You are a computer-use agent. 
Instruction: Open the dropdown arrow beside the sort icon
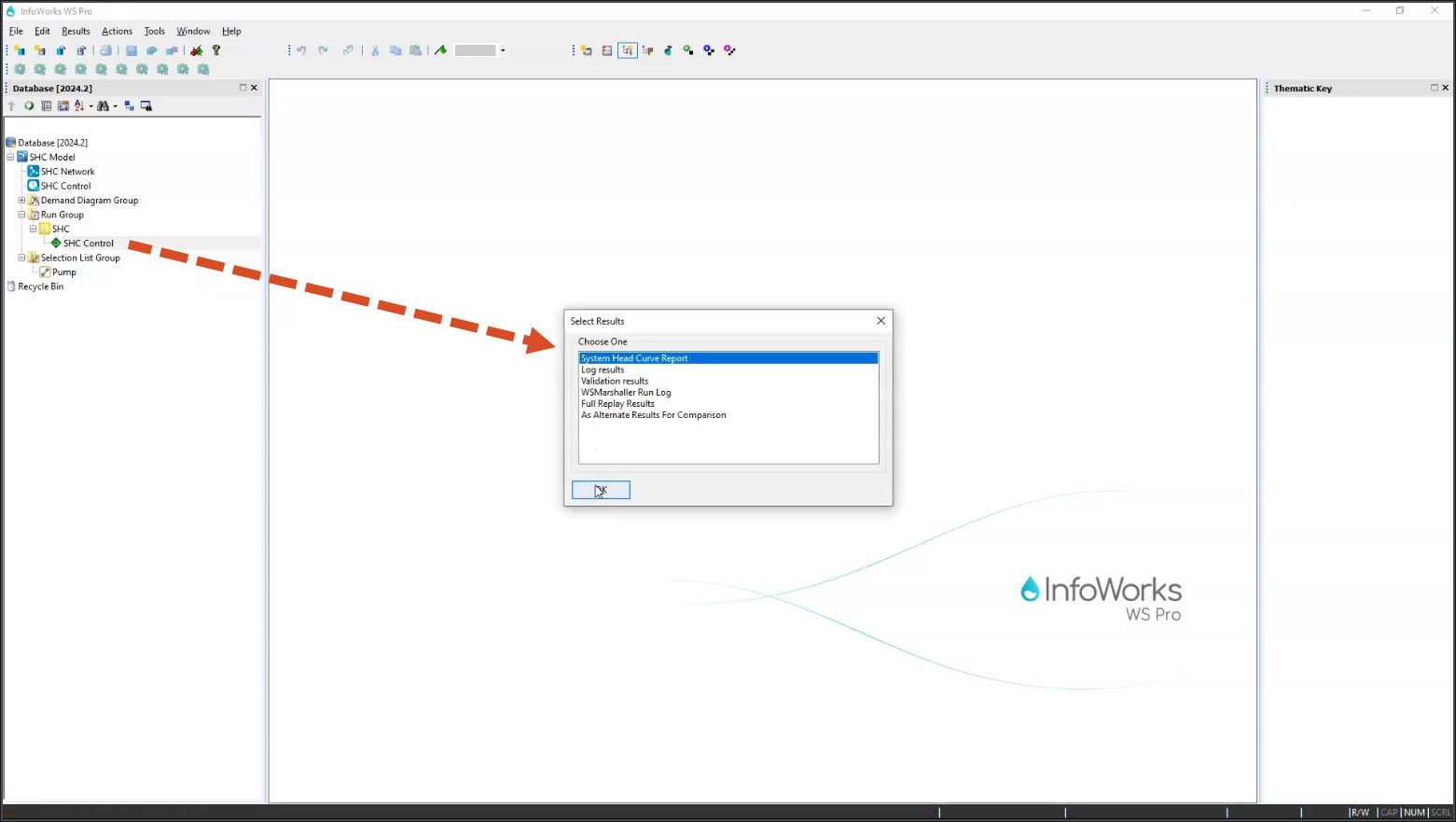pos(90,106)
